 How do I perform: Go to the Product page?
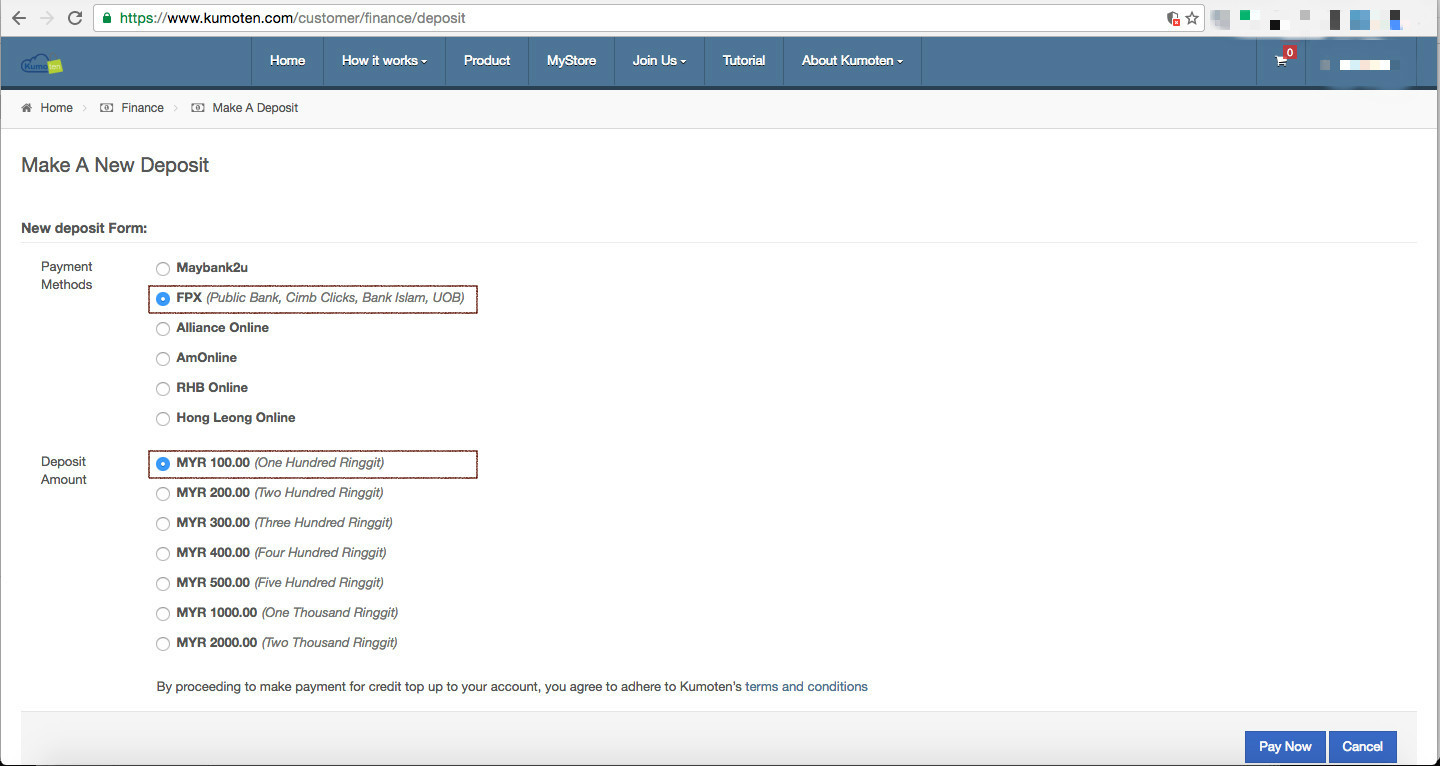tap(487, 61)
